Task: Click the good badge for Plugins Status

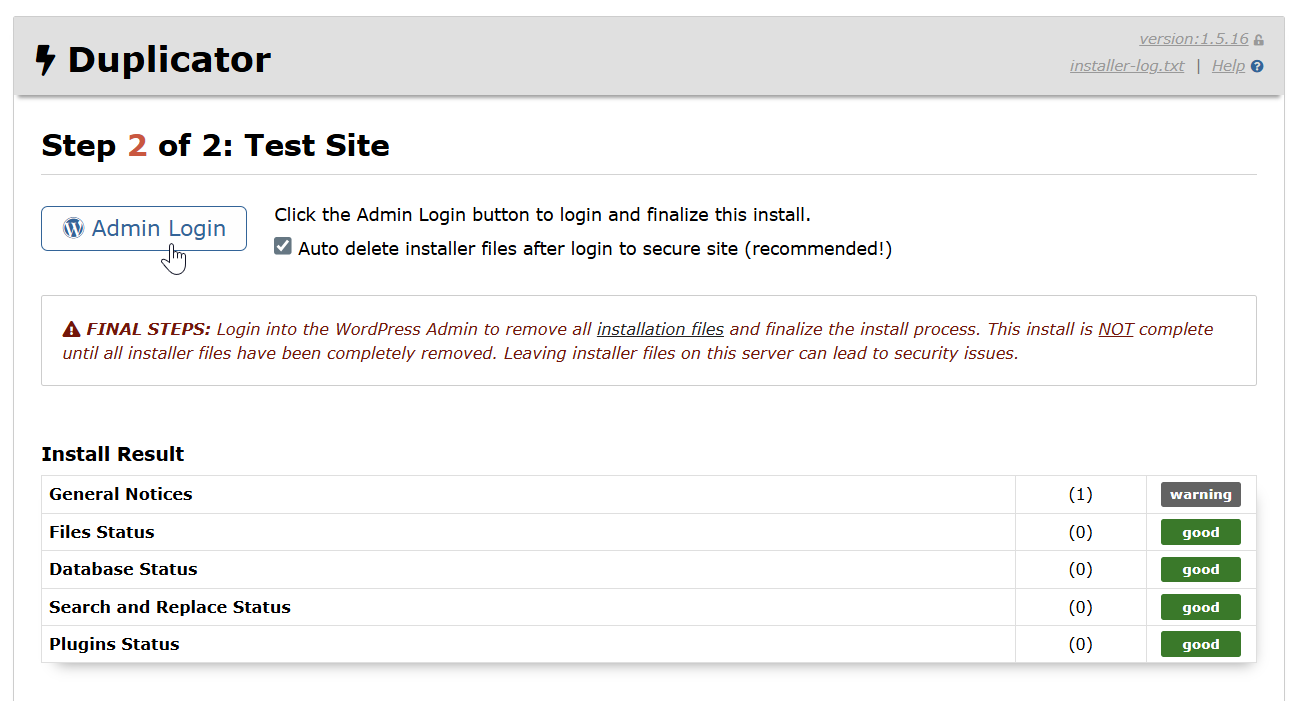Action: coord(1200,644)
